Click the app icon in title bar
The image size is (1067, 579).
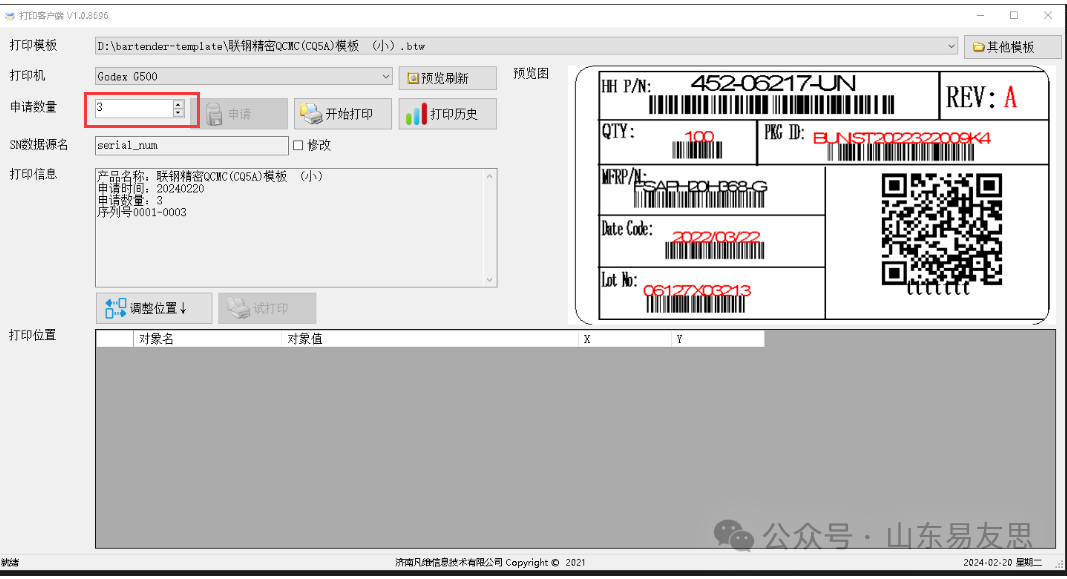coord(10,15)
